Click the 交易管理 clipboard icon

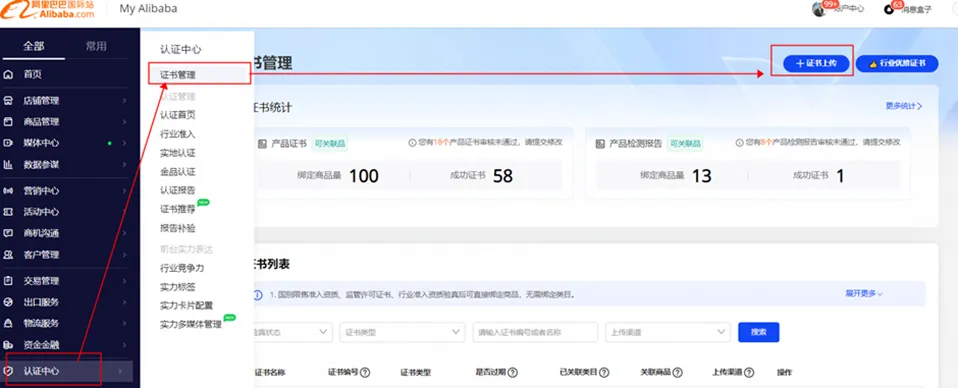pyautogui.click(x=9, y=281)
